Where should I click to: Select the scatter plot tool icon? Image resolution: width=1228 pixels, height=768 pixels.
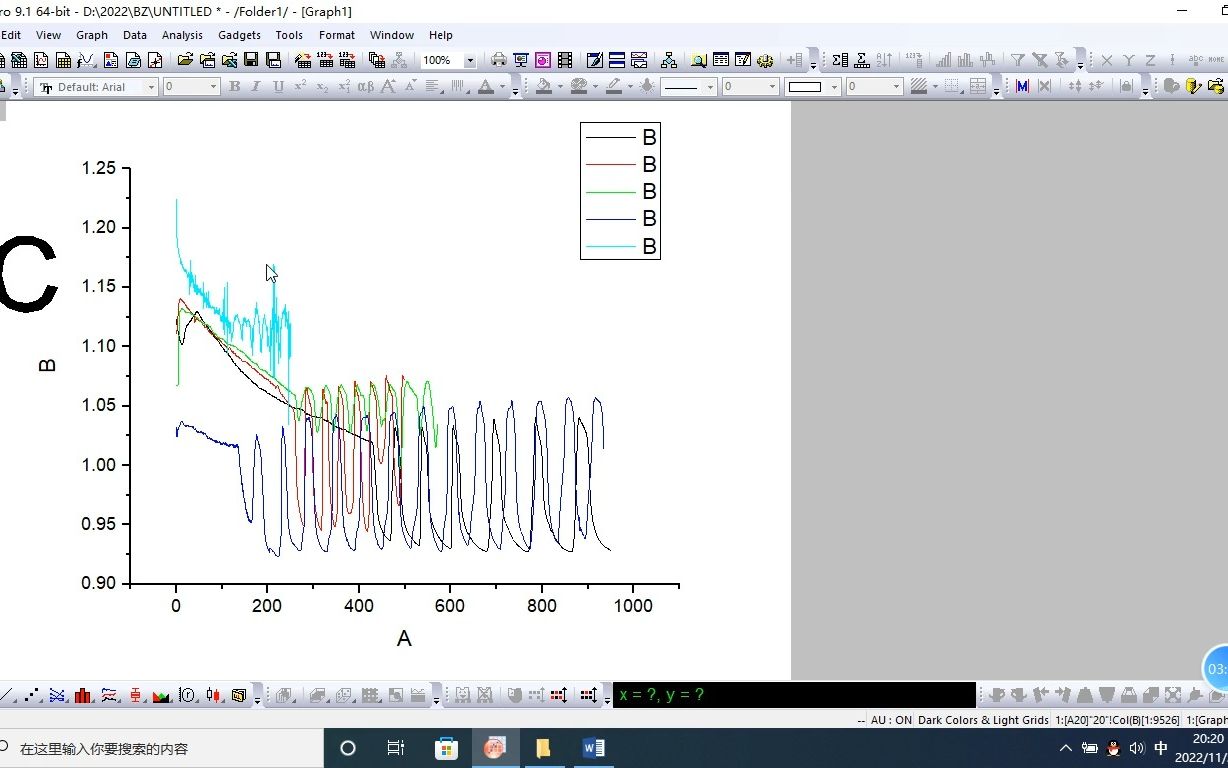33,695
